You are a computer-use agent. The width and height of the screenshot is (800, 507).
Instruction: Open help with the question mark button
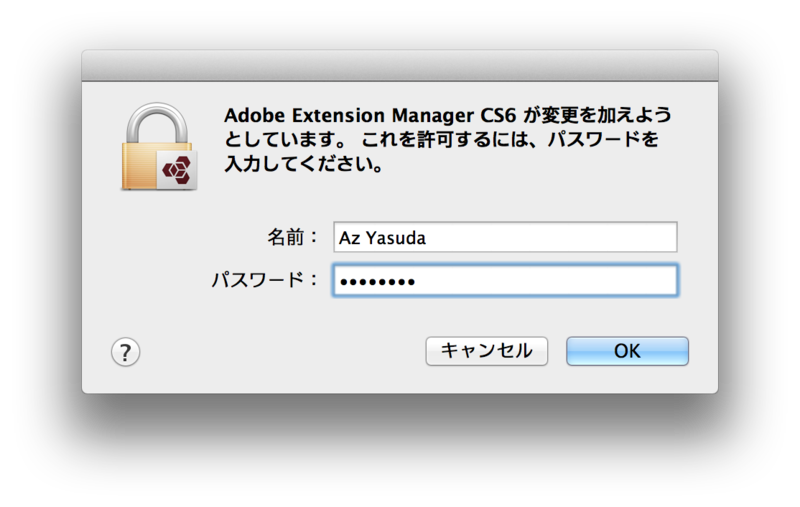click(x=126, y=352)
